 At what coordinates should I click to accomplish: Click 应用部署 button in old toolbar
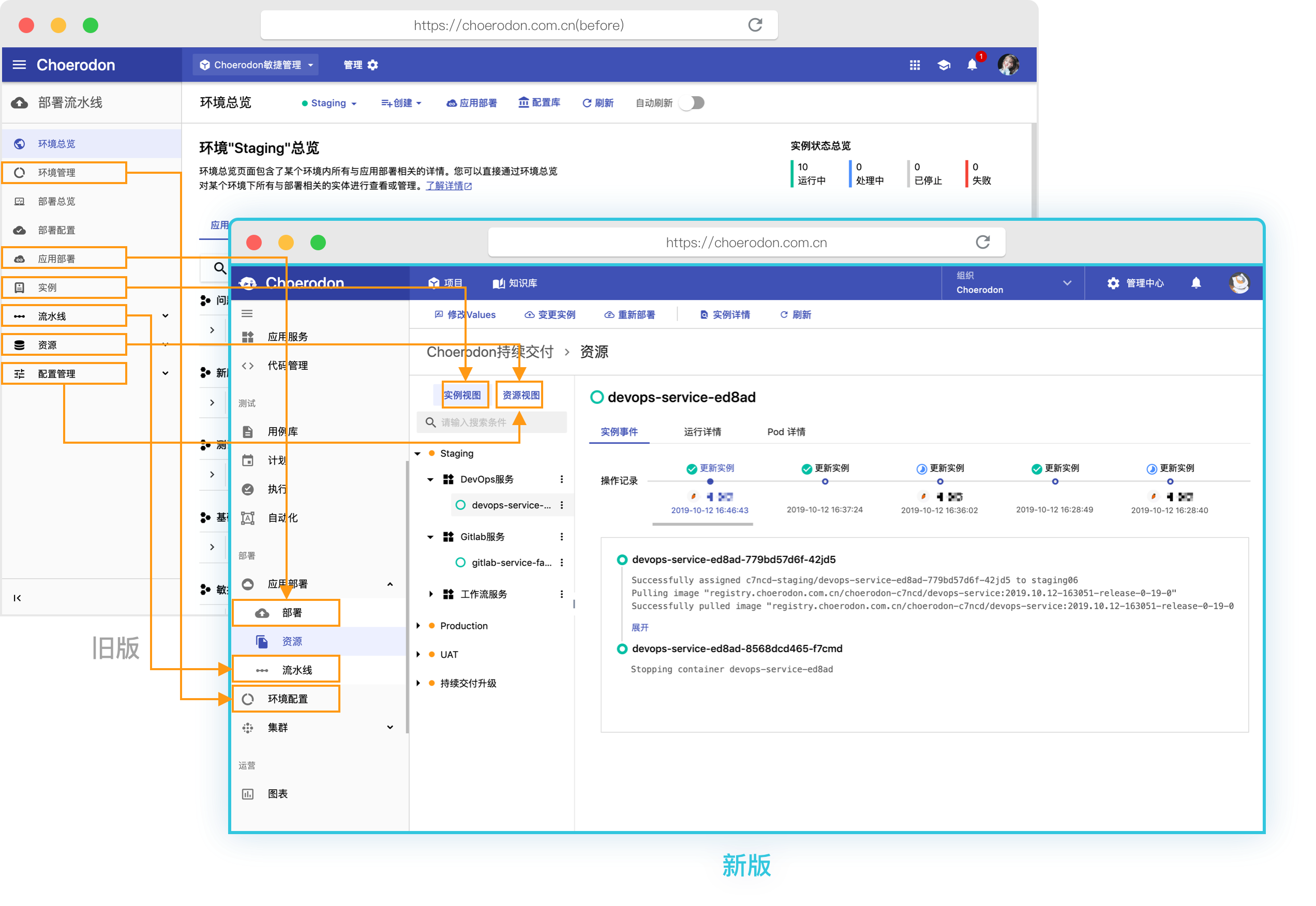pyautogui.click(x=471, y=103)
